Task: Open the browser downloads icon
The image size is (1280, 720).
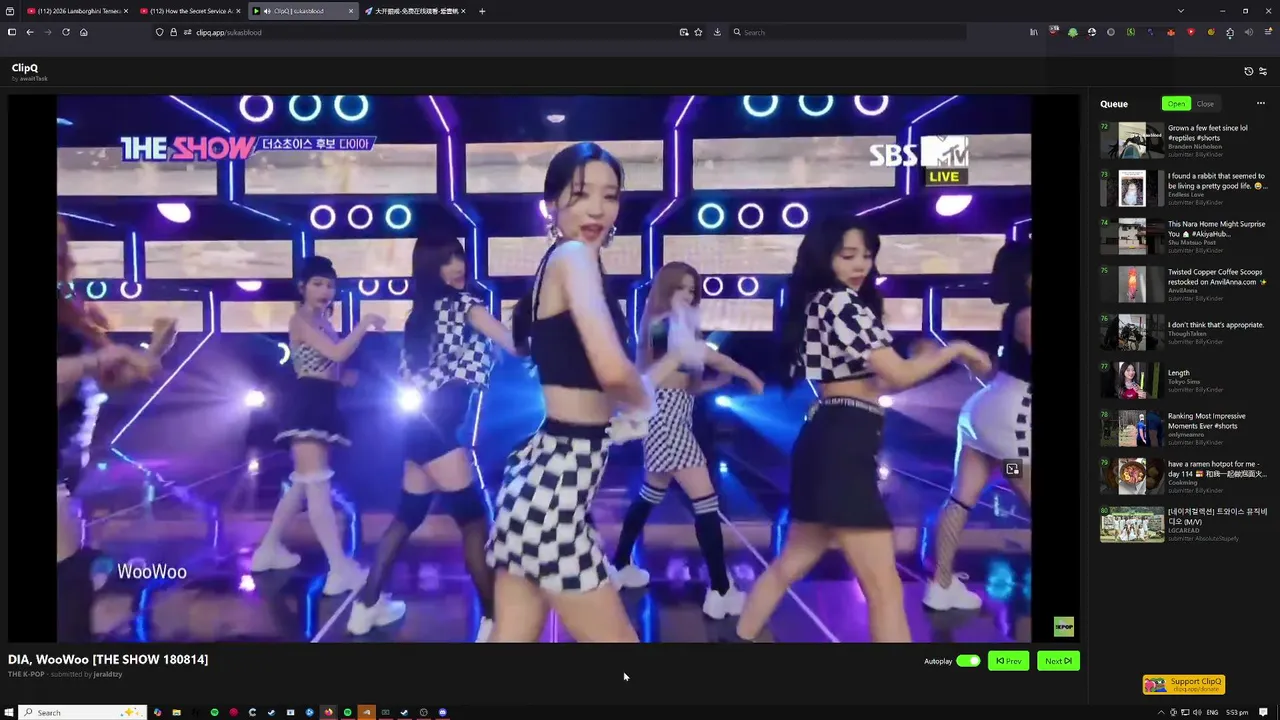Action: (717, 32)
